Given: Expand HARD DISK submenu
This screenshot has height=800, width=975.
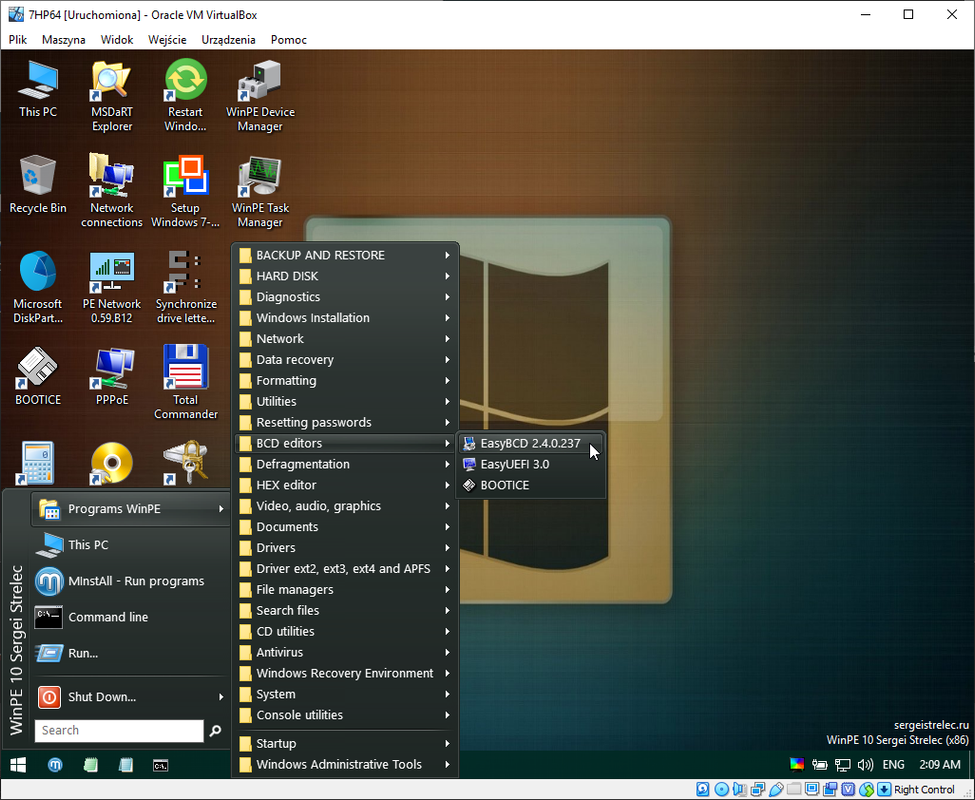Looking at the screenshot, I should (x=345, y=276).
